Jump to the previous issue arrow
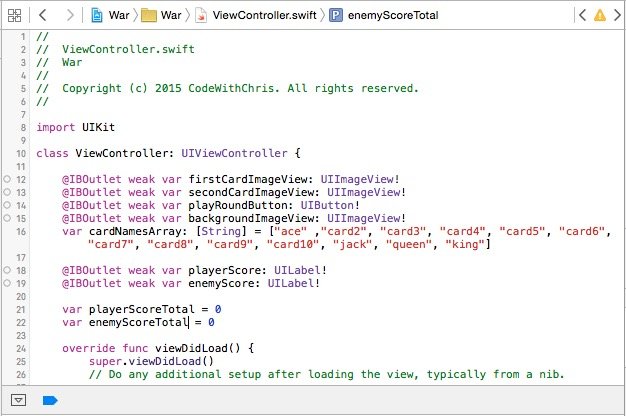Screen dimensions: 626x416 coord(582,16)
